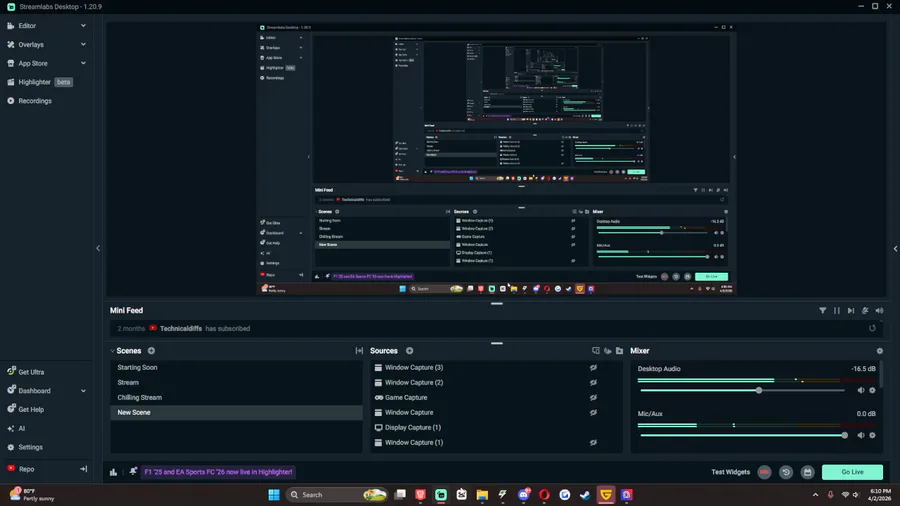The height and width of the screenshot is (506, 900).
Task: Select the Game Capture source row
Action: click(x=496, y=398)
